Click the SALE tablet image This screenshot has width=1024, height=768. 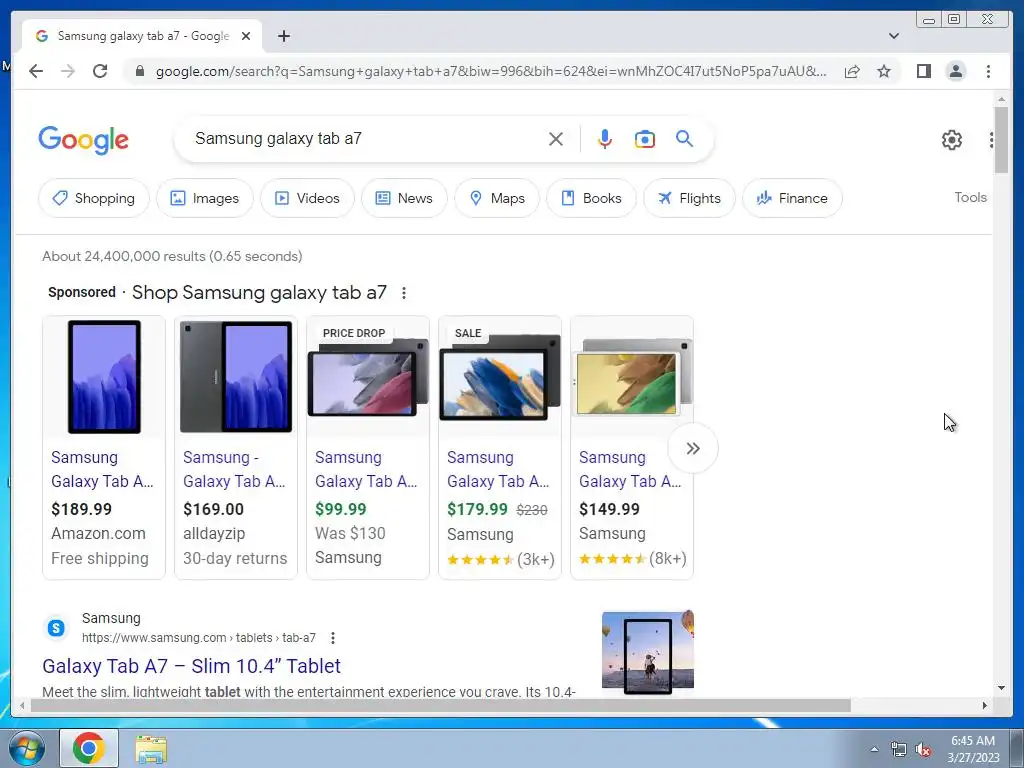pos(500,377)
